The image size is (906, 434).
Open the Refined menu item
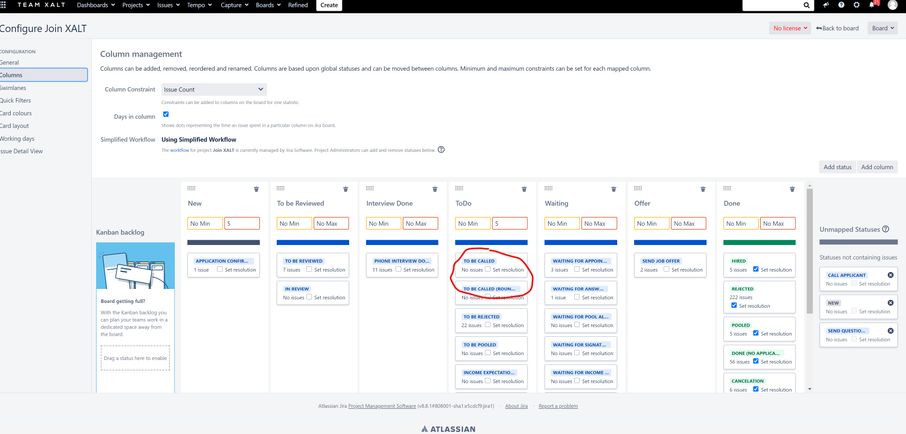298,5
